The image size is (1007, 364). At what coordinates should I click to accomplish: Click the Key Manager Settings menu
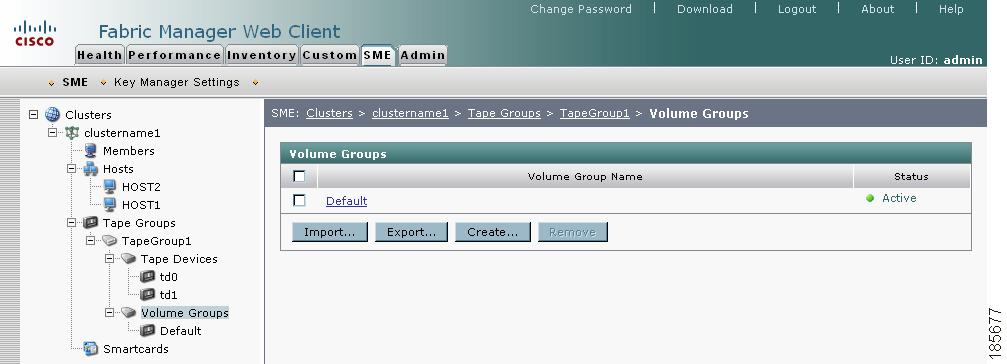click(x=177, y=82)
